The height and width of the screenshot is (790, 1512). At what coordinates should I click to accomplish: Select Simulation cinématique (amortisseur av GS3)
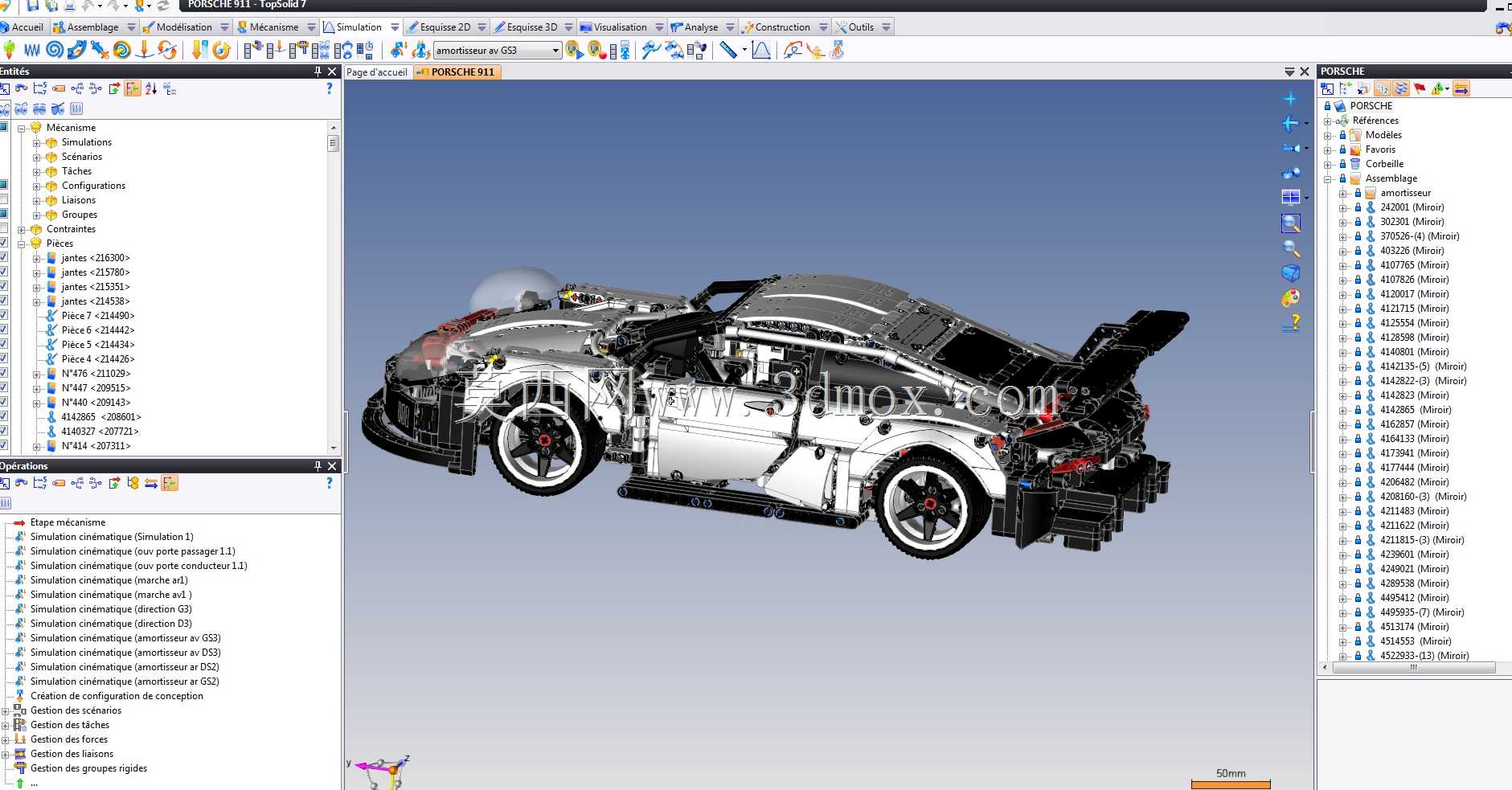[x=125, y=638]
